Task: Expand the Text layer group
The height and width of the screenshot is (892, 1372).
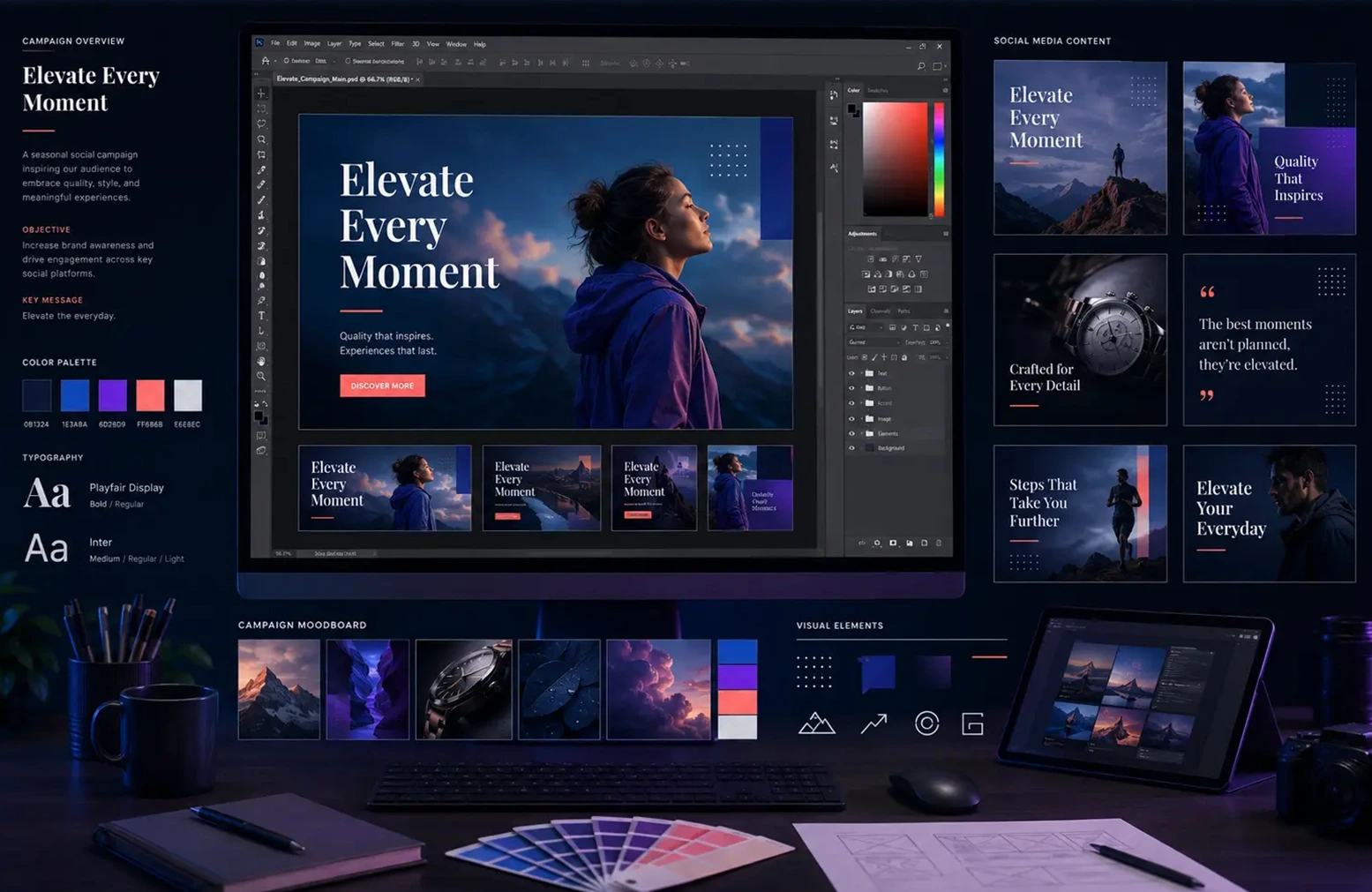Action: coord(861,373)
